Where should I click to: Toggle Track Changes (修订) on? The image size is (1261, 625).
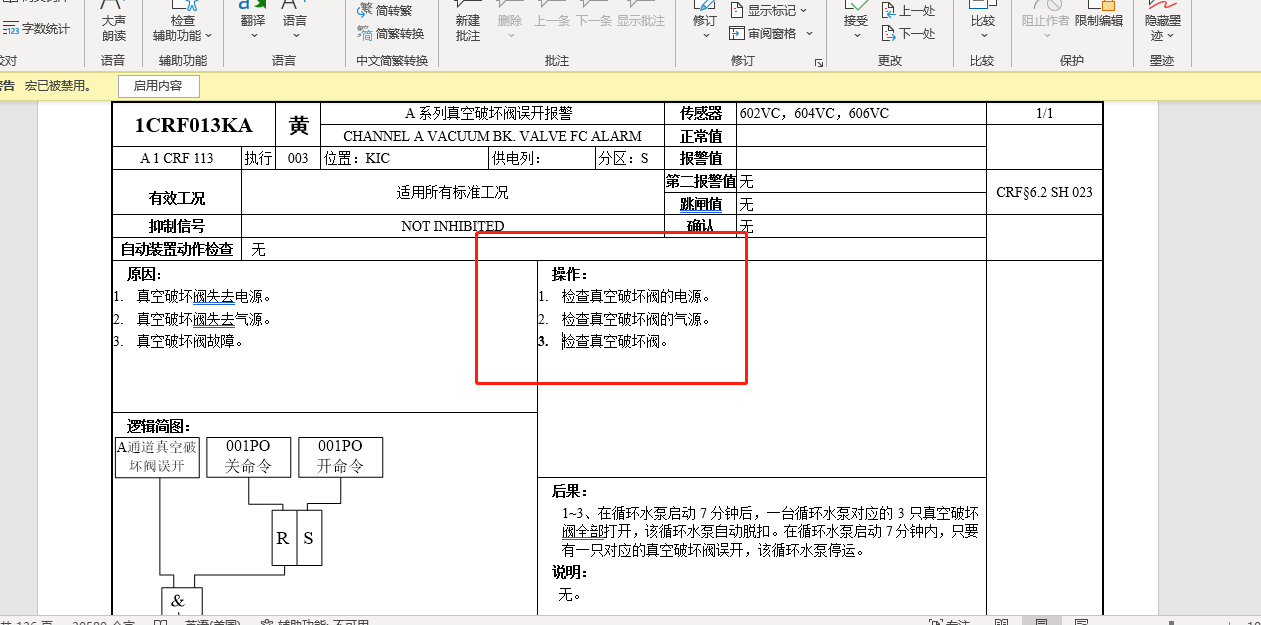click(x=705, y=21)
